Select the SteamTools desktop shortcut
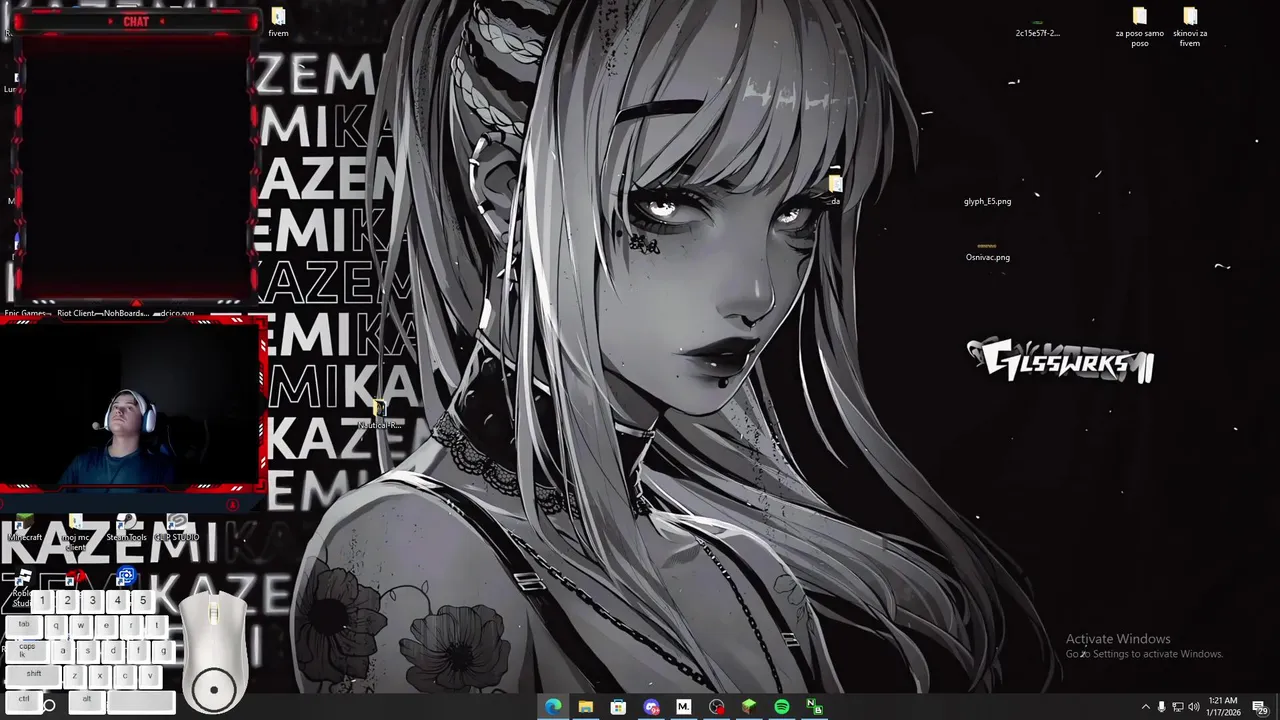This screenshot has width=1280, height=720. [x=126, y=528]
